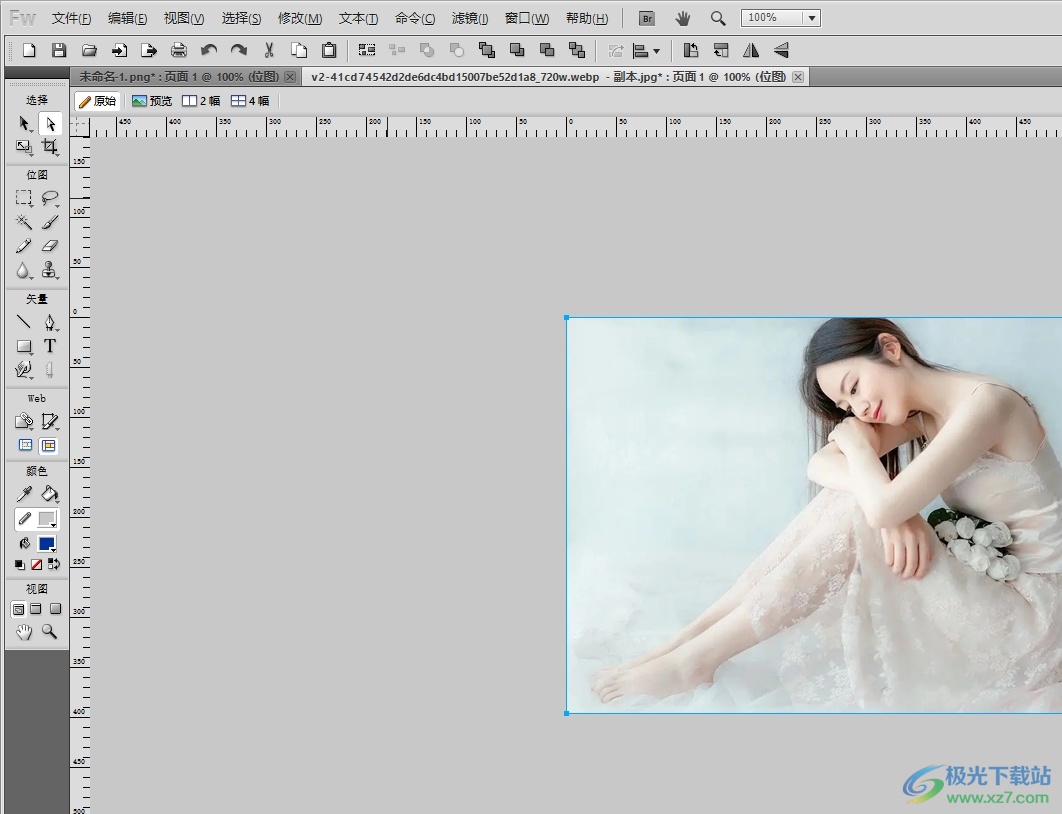The width and height of the screenshot is (1062, 814).
Task: Open Adobe Bridge with the Br icon
Action: tap(647, 18)
